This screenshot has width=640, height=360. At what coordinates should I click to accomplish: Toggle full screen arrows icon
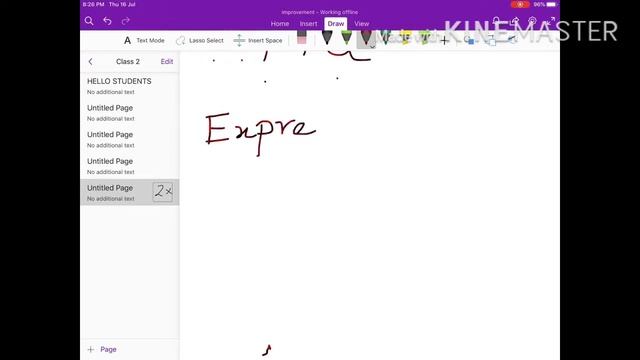(x=551, y=20)
